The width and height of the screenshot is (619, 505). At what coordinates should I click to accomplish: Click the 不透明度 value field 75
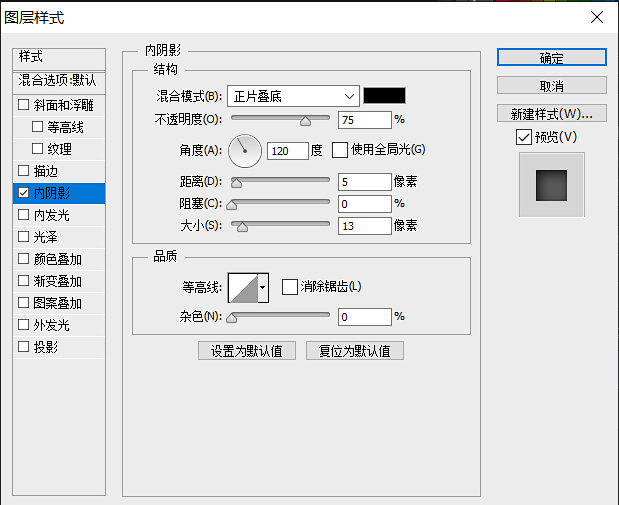pyautogui.click(x=365, y=120)
